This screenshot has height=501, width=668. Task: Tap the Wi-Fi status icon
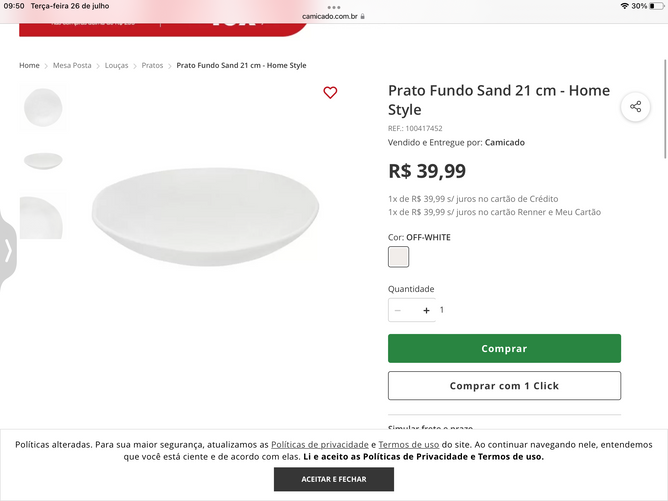(x=624, y=6)
